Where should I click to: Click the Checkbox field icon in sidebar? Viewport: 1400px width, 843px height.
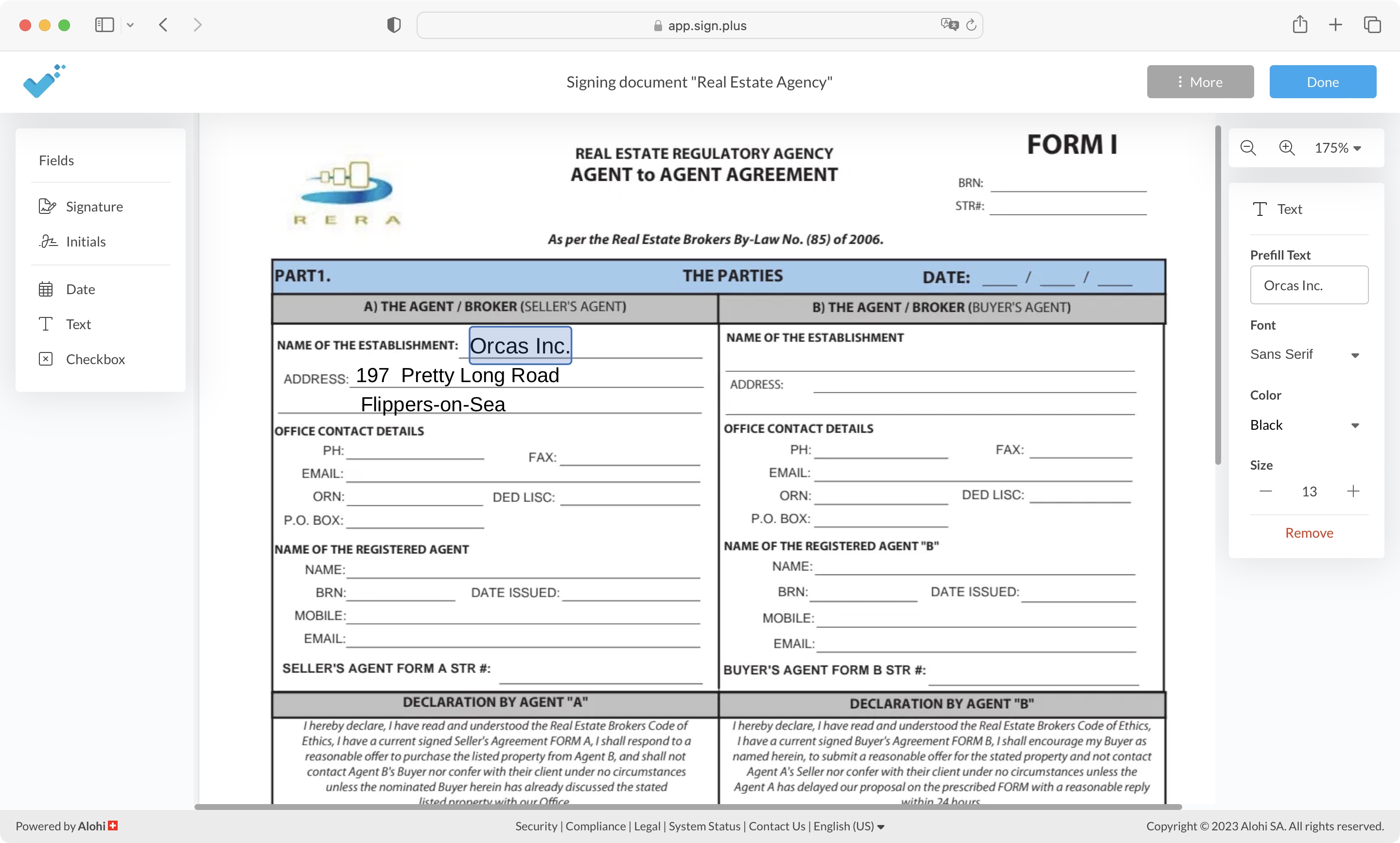[47, 358]
